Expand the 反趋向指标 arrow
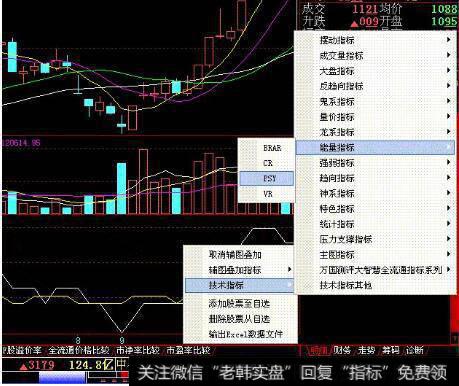This screenshot has width=459, height=386. click(449, 86)
